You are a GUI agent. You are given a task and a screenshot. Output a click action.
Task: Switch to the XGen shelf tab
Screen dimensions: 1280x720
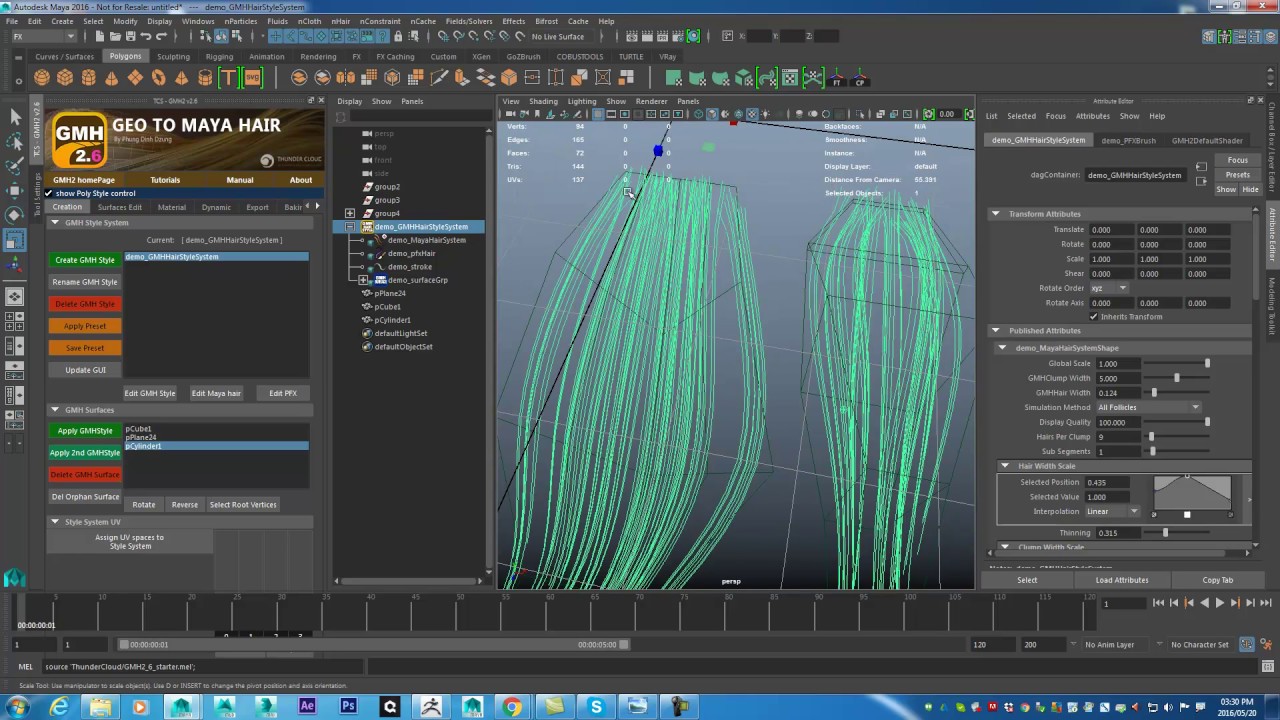pyautogui.click(x=481, y=57)
